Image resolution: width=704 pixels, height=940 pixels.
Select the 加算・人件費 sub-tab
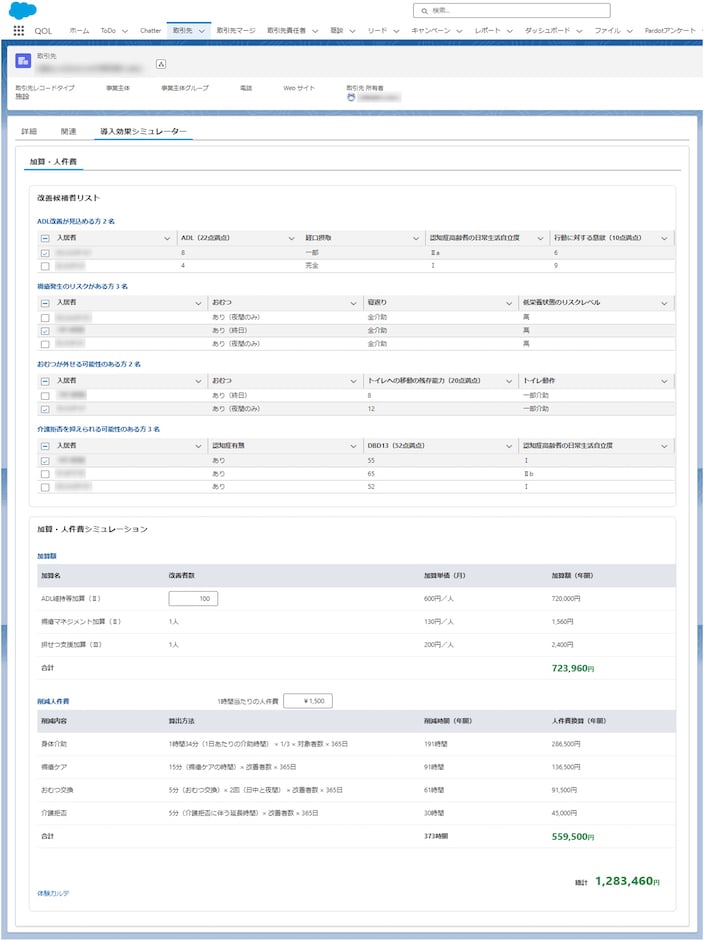(x=53, y=162)
